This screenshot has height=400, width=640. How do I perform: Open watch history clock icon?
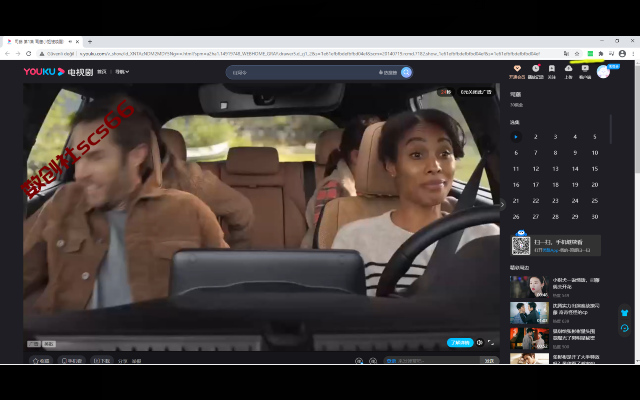point(536,68)
